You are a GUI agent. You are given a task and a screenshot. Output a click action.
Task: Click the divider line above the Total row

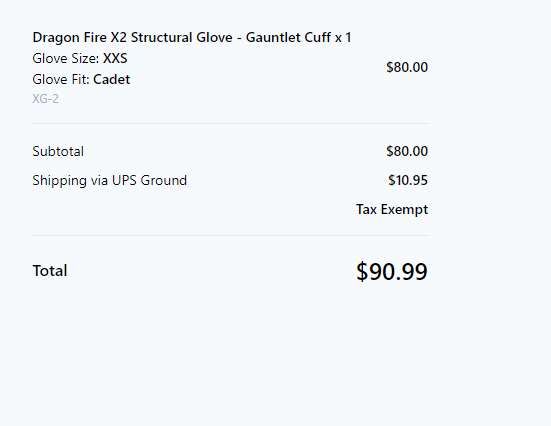pos(230,235)
